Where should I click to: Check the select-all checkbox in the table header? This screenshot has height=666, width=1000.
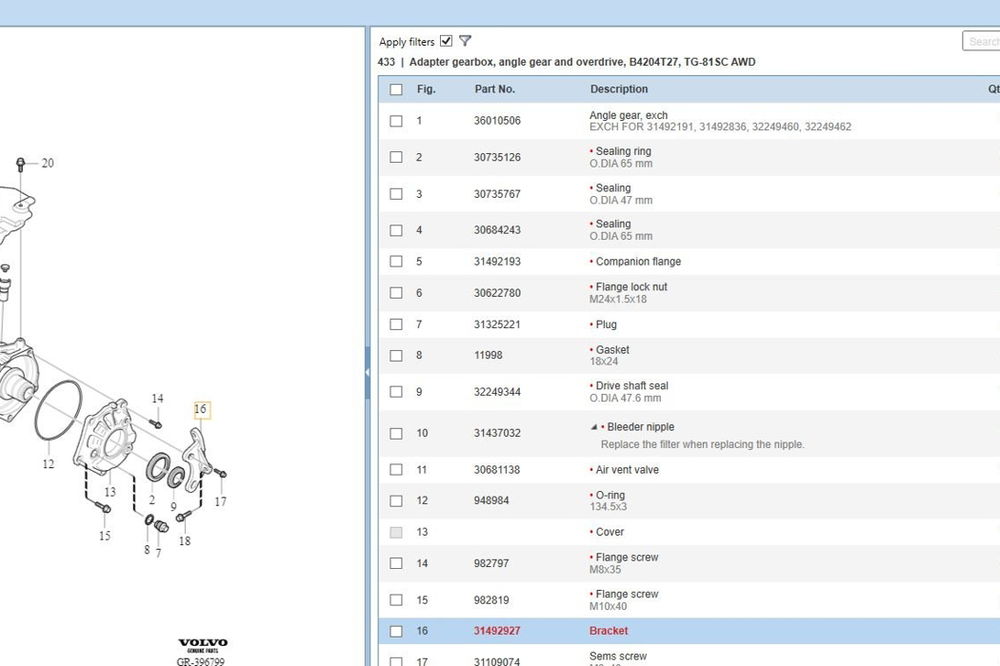tap(396, 89)
